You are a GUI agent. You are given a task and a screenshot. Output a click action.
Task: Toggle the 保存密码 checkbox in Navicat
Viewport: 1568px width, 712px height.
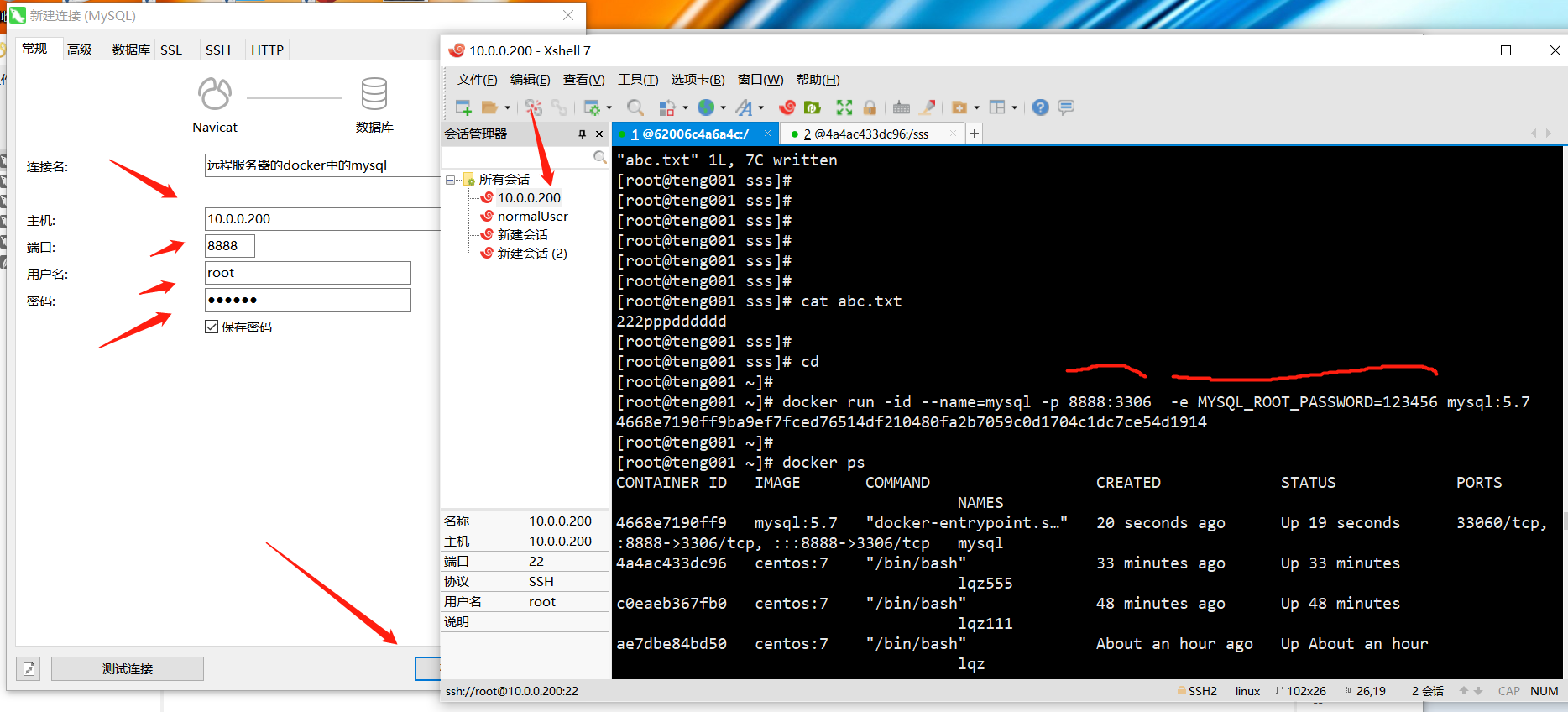212,327
